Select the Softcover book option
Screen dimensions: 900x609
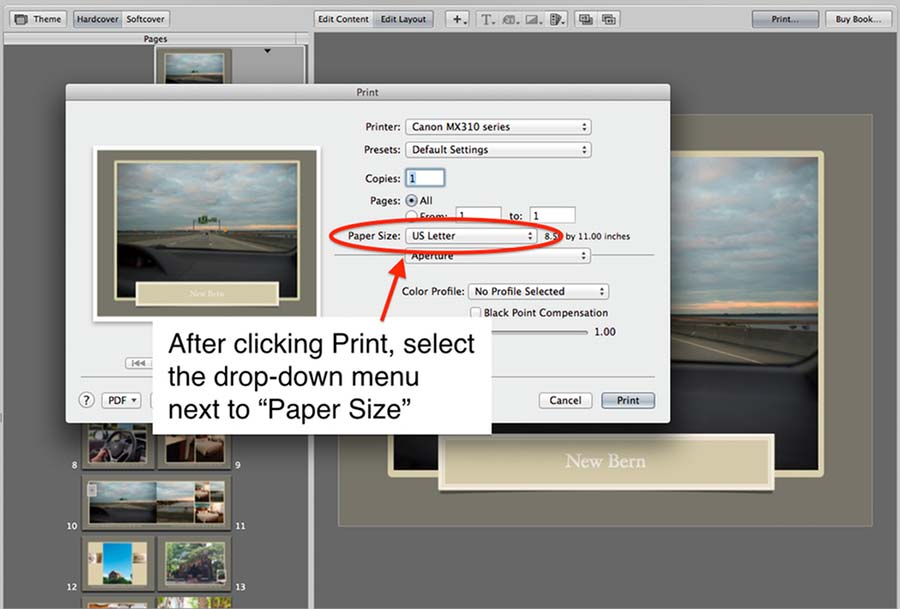146,19
